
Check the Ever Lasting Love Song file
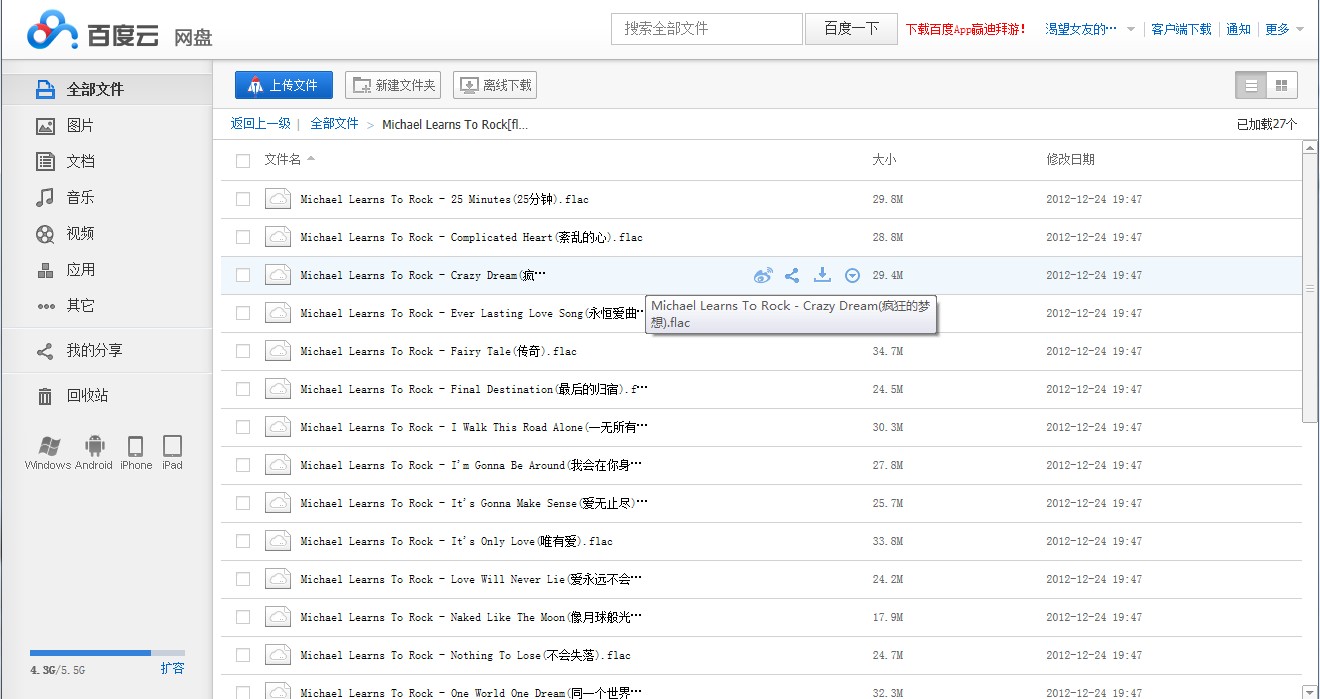243,313
